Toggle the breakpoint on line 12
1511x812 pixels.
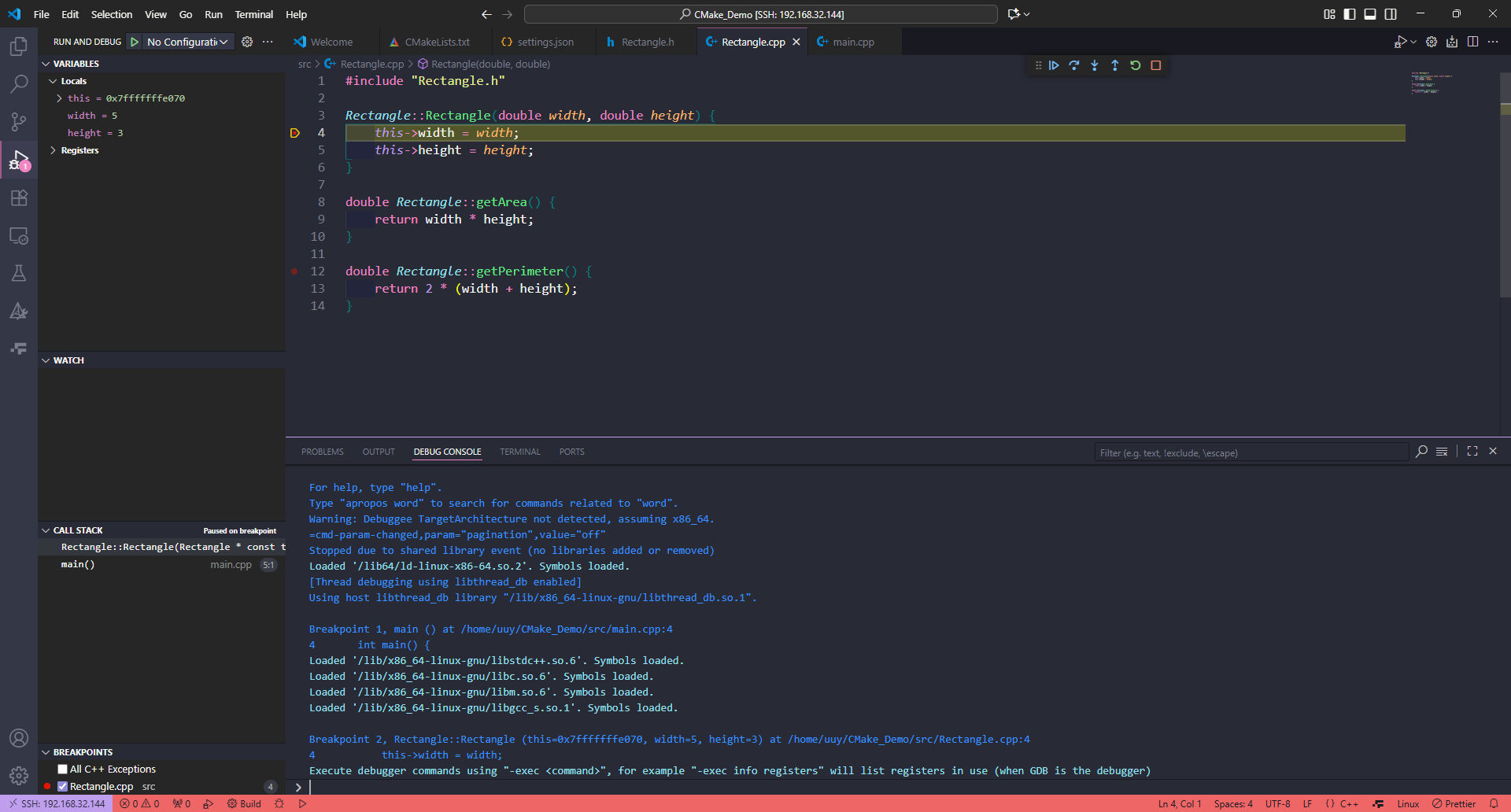[x=295, y=271]
